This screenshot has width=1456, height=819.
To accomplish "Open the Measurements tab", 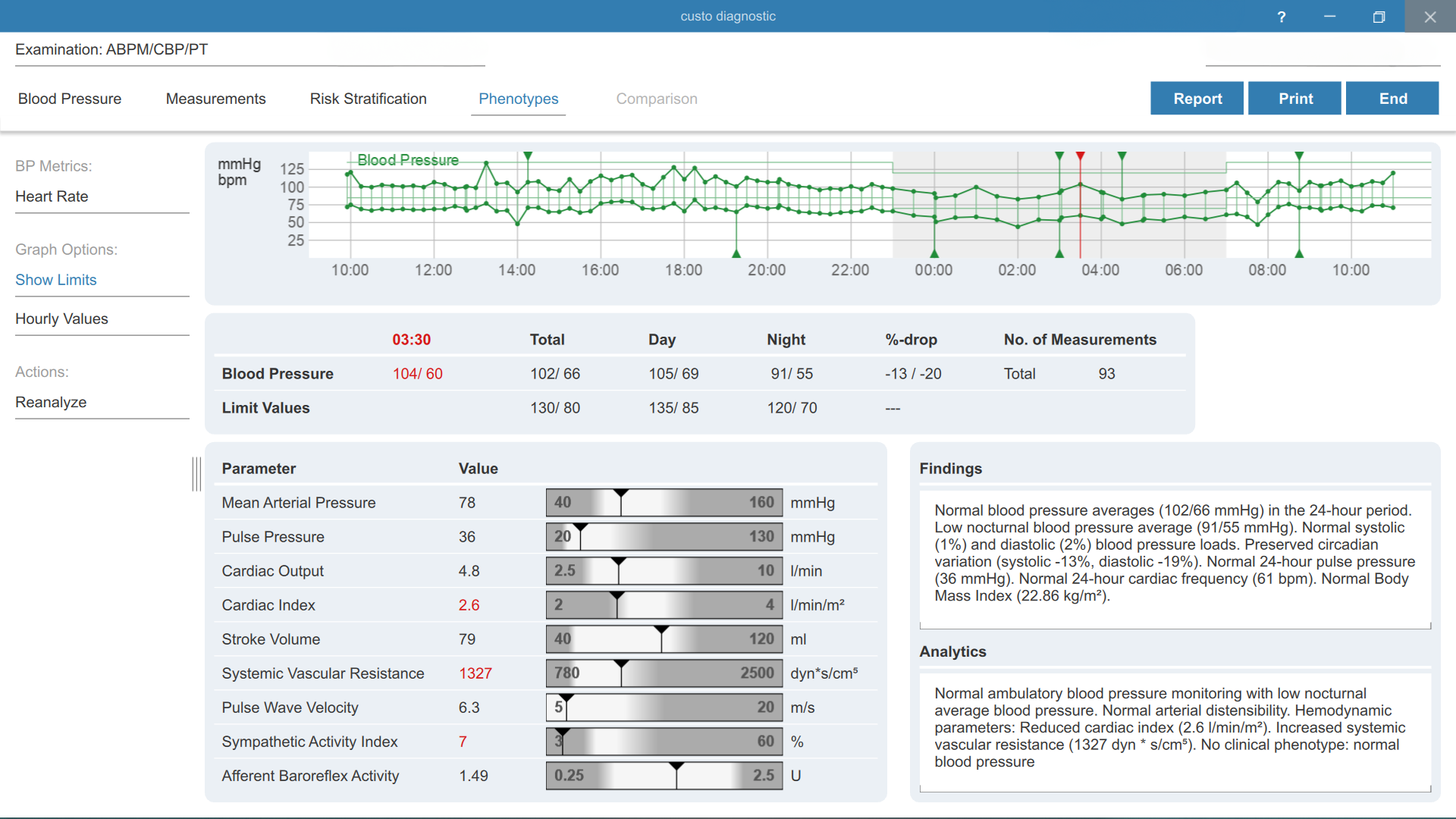I will pos(215,99).
